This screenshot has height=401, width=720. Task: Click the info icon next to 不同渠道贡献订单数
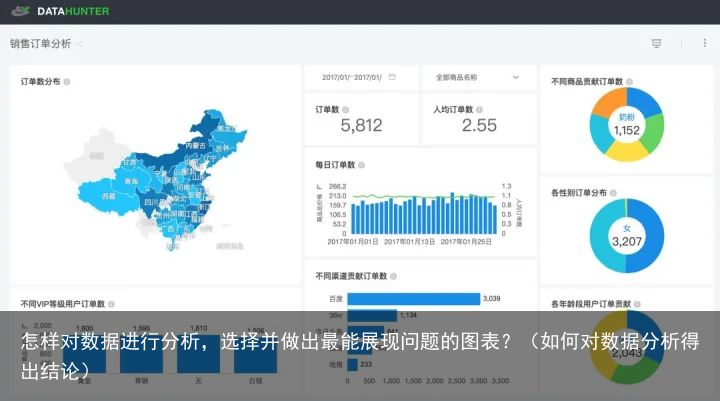click(x=393, y=276)
